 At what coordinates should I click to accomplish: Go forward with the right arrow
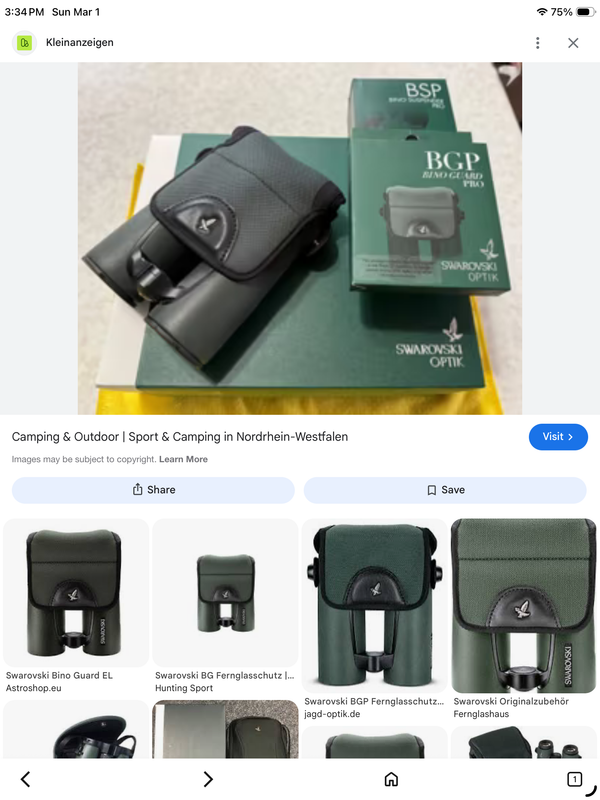(208, 779)
